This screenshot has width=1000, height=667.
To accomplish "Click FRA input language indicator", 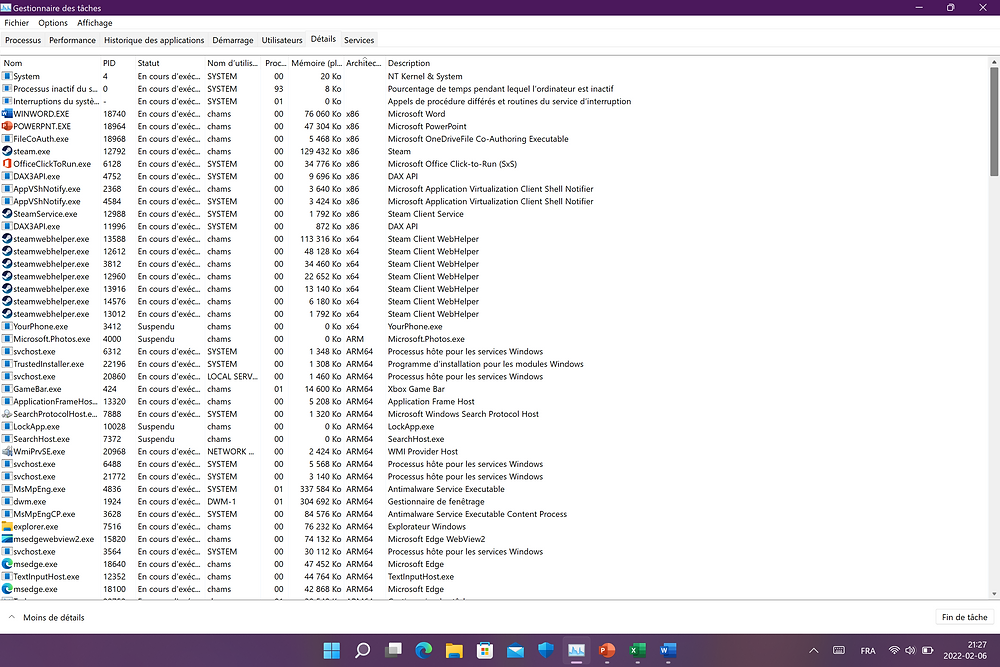I will tap(868, 650).
